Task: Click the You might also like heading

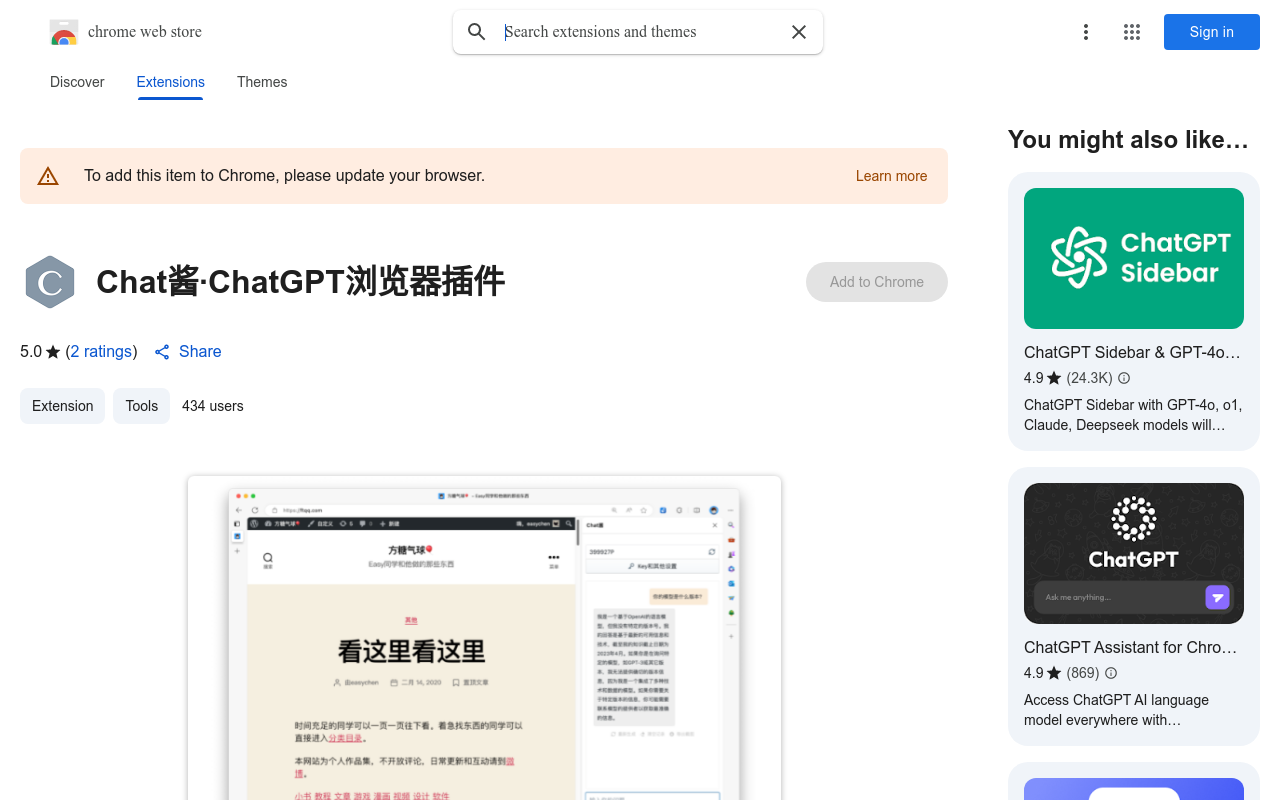Action: [x=1128, y=140]
